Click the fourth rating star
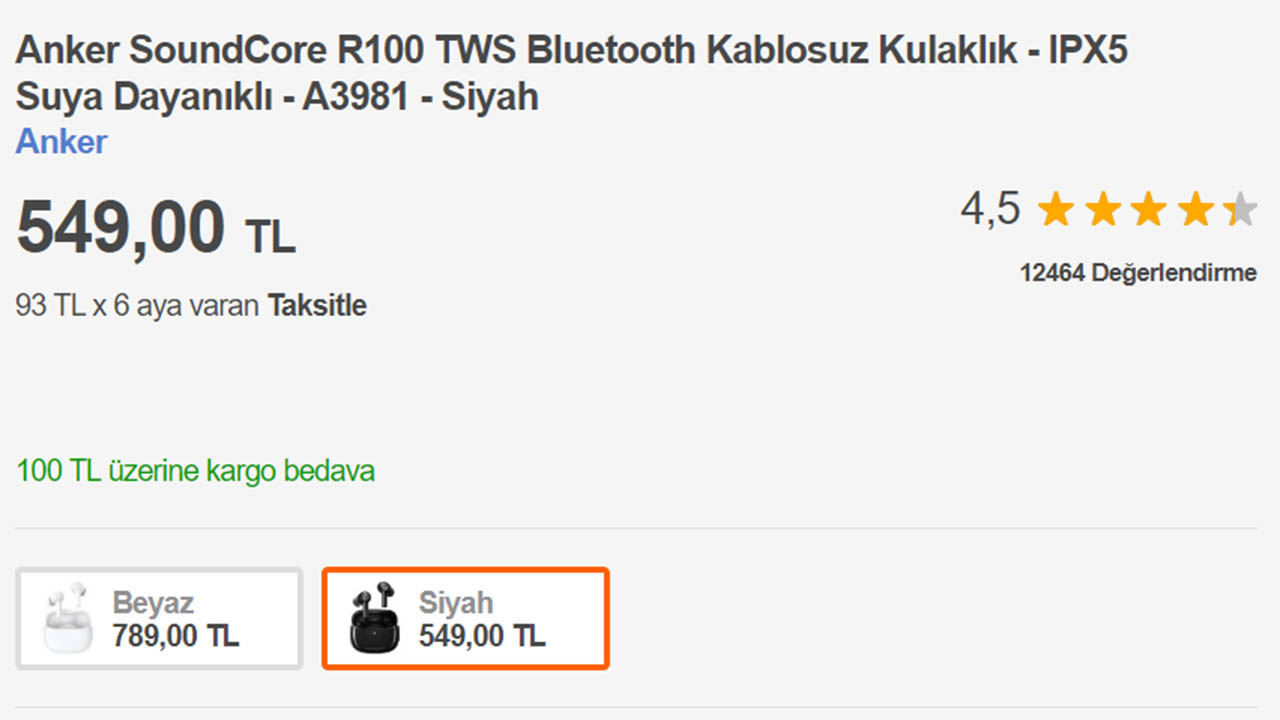The width and height of the screenshot is (1280, 720). 1194,210
